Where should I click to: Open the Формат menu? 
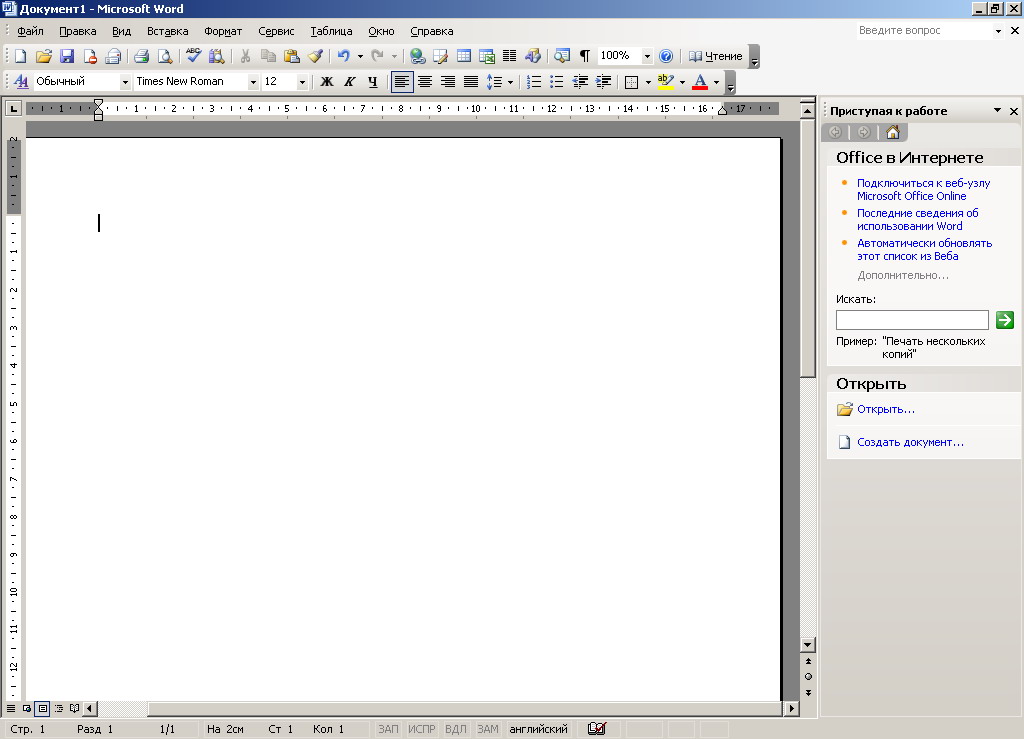click(223, 31)
